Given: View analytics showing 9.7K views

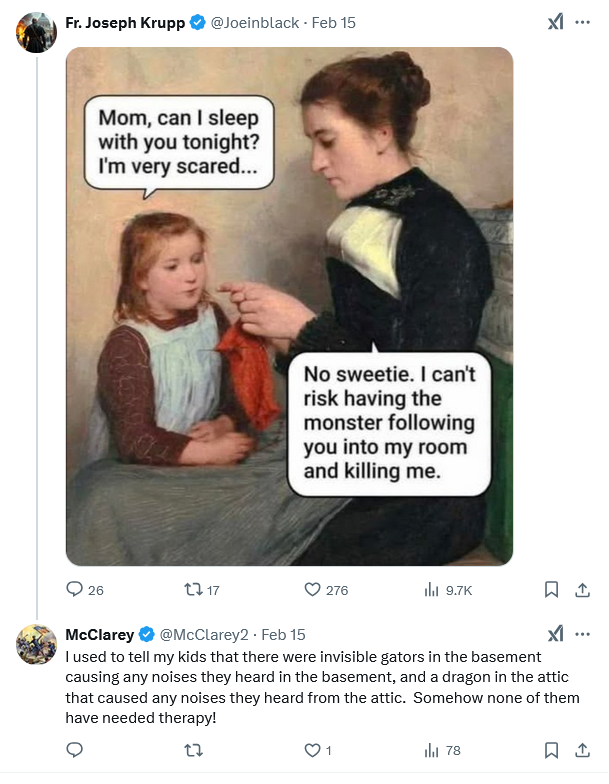Looking at the screenshot, I should click(432, 590).
